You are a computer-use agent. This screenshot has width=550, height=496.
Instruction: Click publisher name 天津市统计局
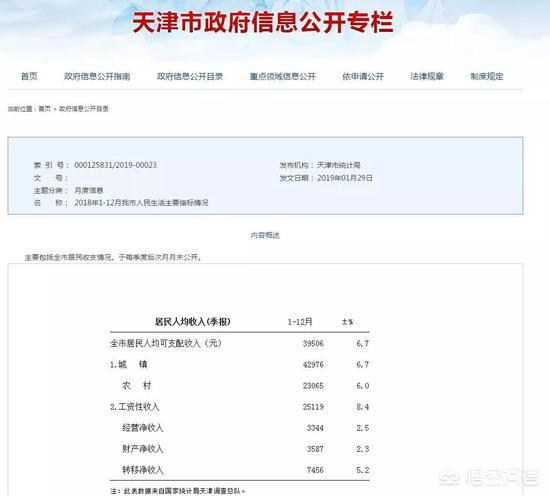tap(339, 165)
